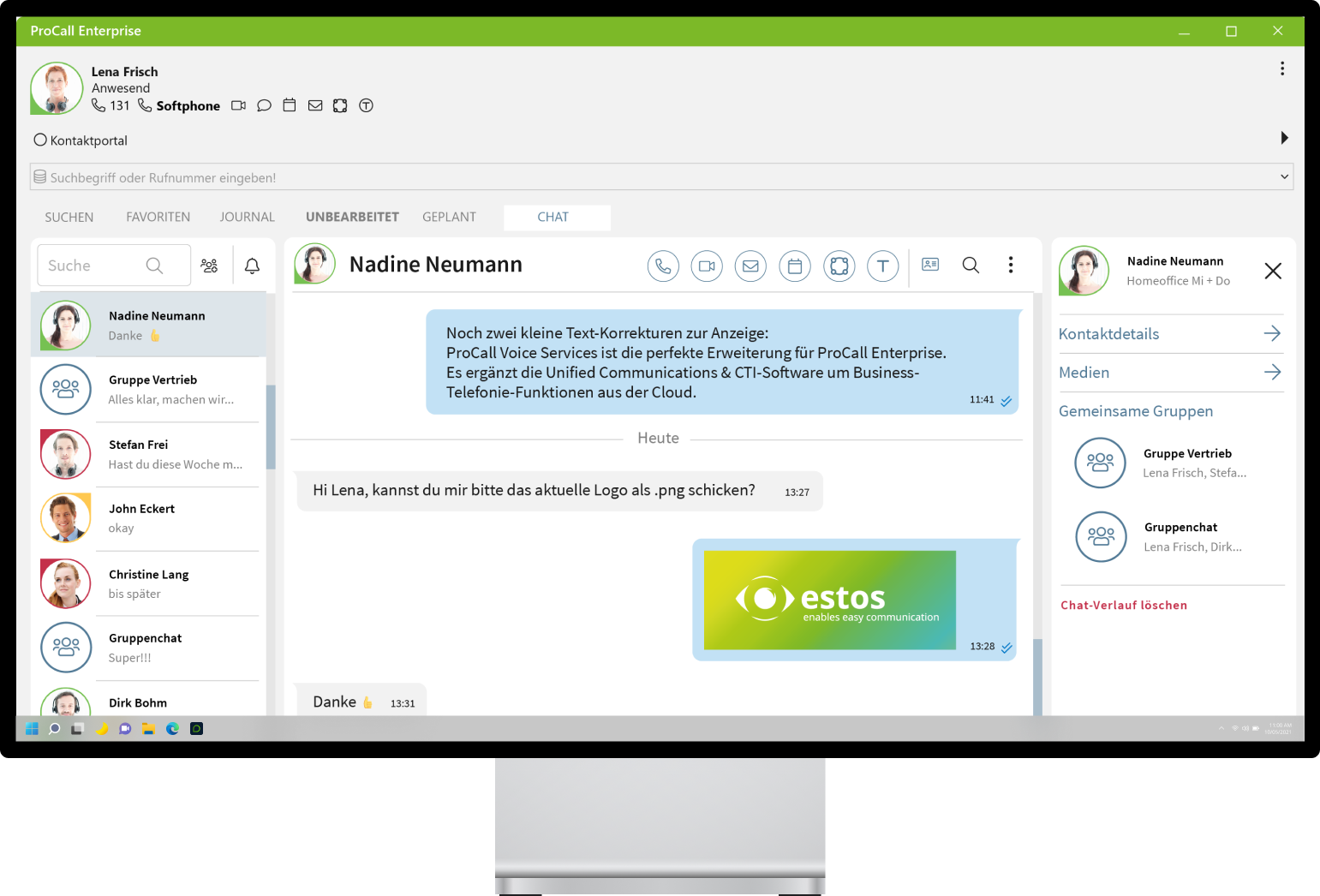Open Stefan Frei conversation
Screen dimensions: 1320x896
tap(149, 454)
